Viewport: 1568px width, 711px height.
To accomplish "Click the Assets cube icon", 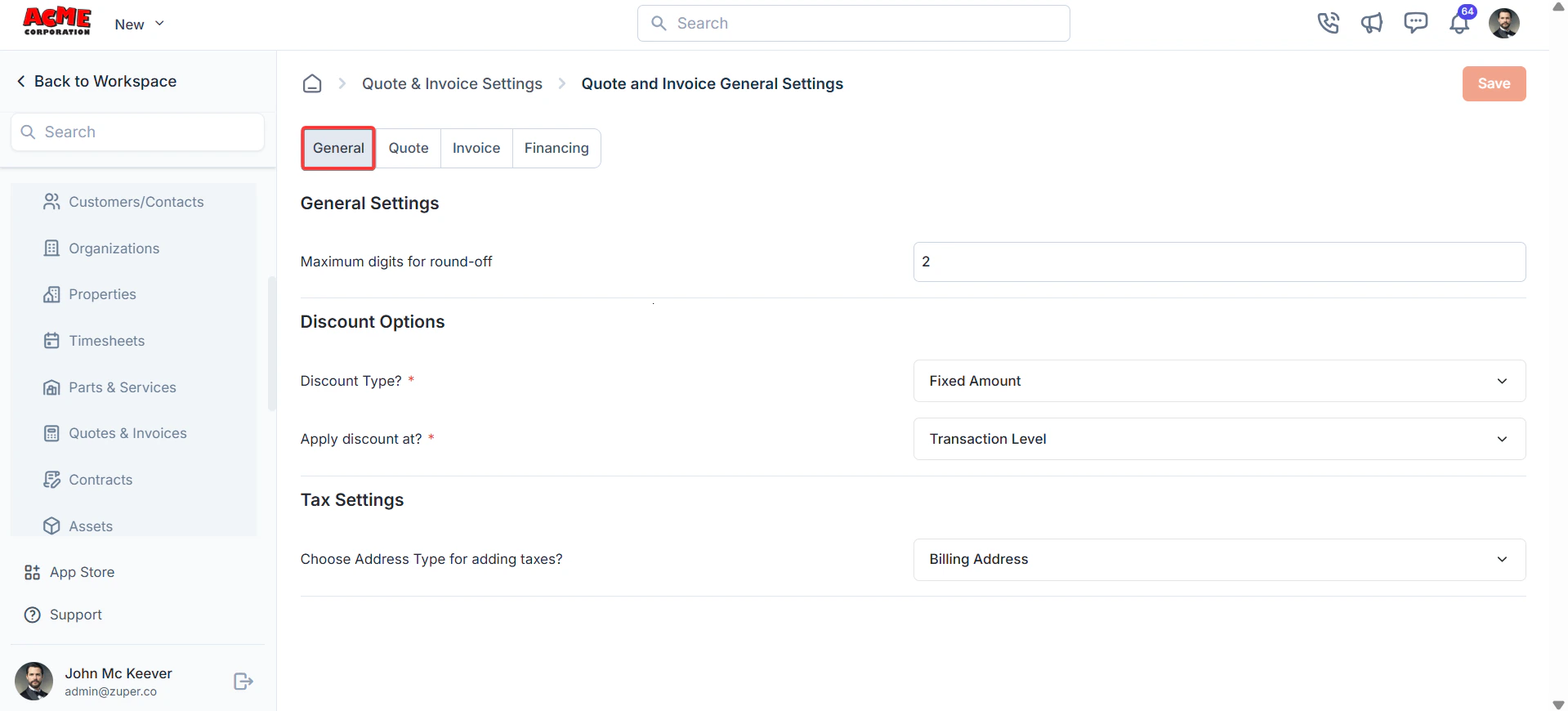I will click(x=51, y=526).
